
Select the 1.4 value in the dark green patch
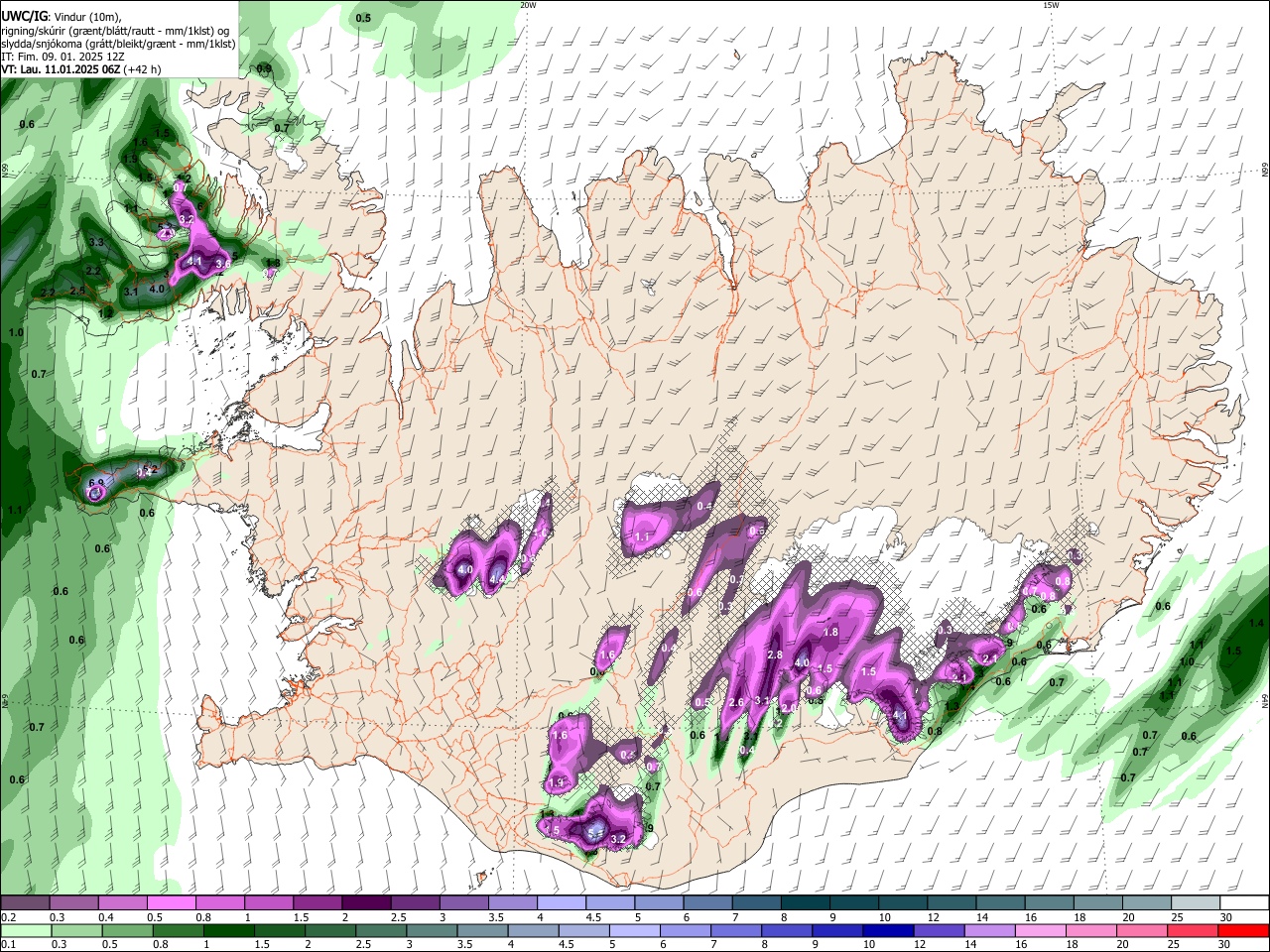tap(1257, 623)
